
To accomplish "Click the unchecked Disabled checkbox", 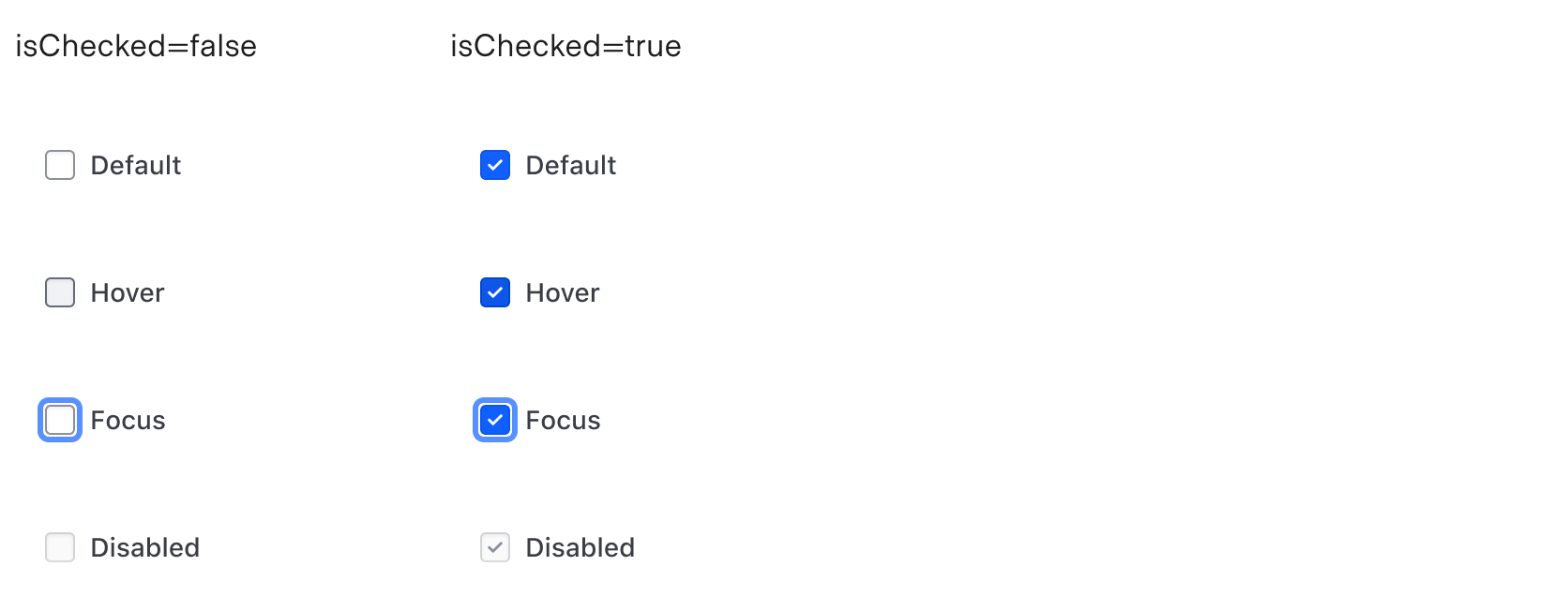I will 59,547.
